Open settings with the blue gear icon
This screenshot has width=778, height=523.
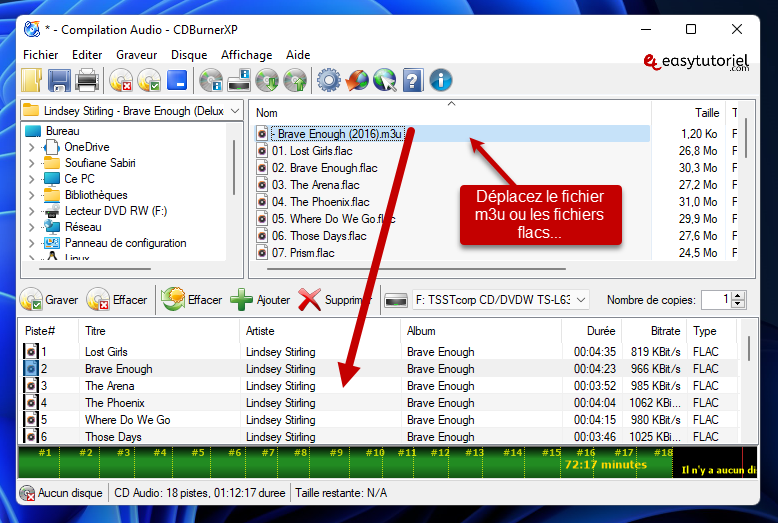pyautogui.click(x=328, y=80)
